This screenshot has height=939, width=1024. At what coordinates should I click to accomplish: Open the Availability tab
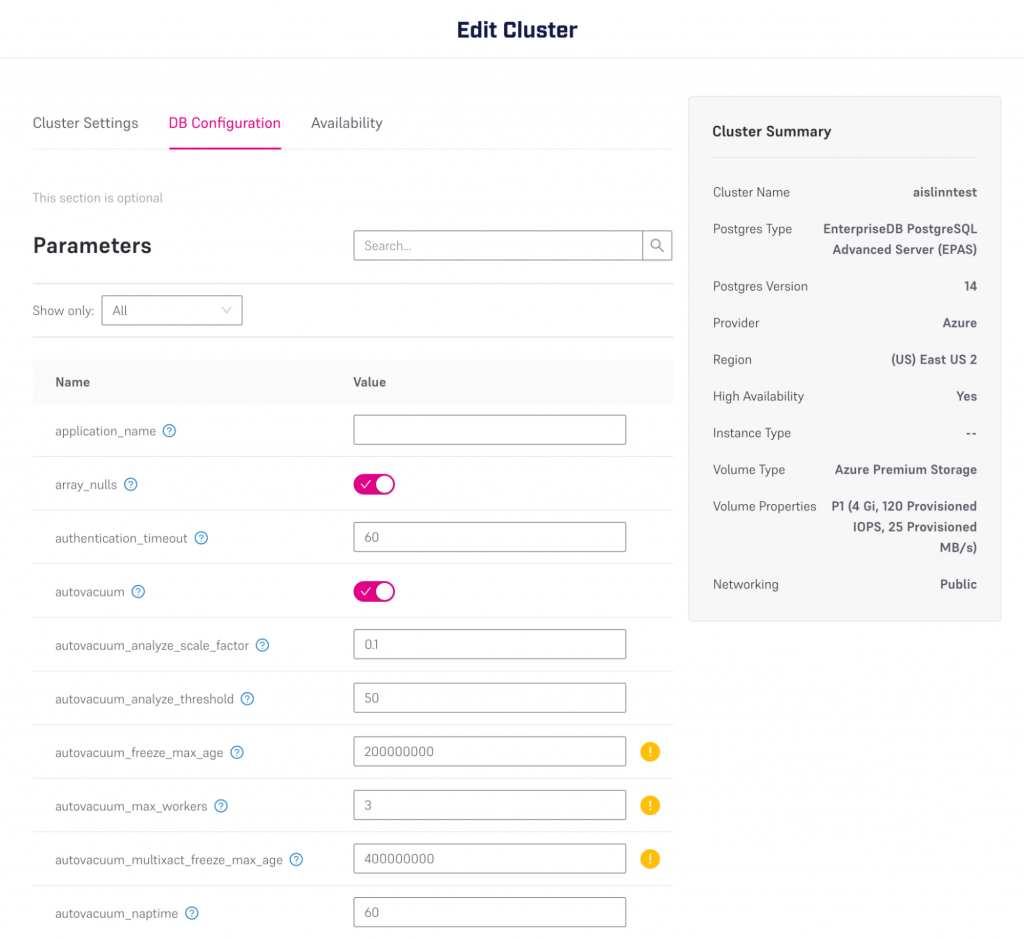pyautogui.click(x=346, y=123)
